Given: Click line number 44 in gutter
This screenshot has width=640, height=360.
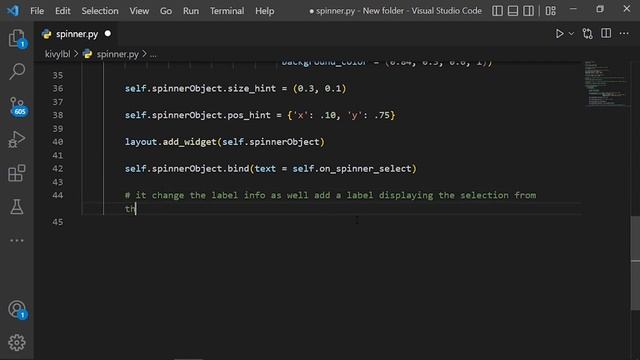Looking at the screenshot, I should click(x=58, y=196).
